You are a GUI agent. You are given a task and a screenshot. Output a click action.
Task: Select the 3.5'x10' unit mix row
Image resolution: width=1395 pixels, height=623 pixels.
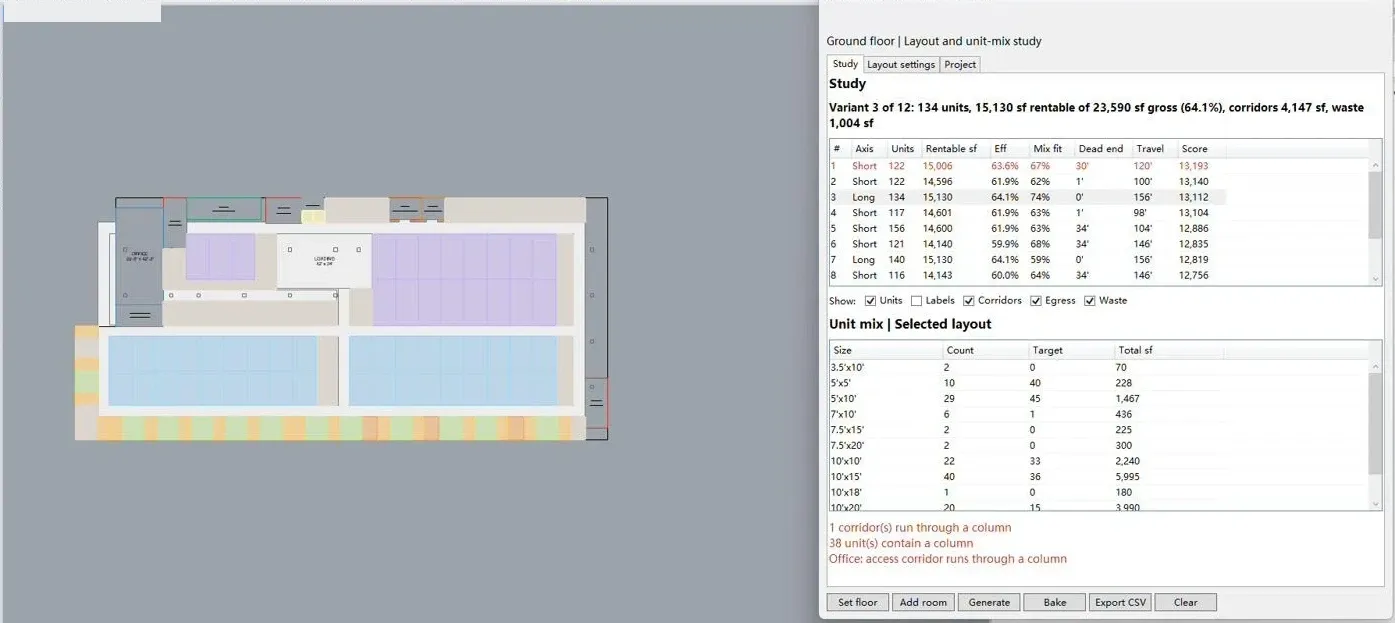coord(1025,367)
